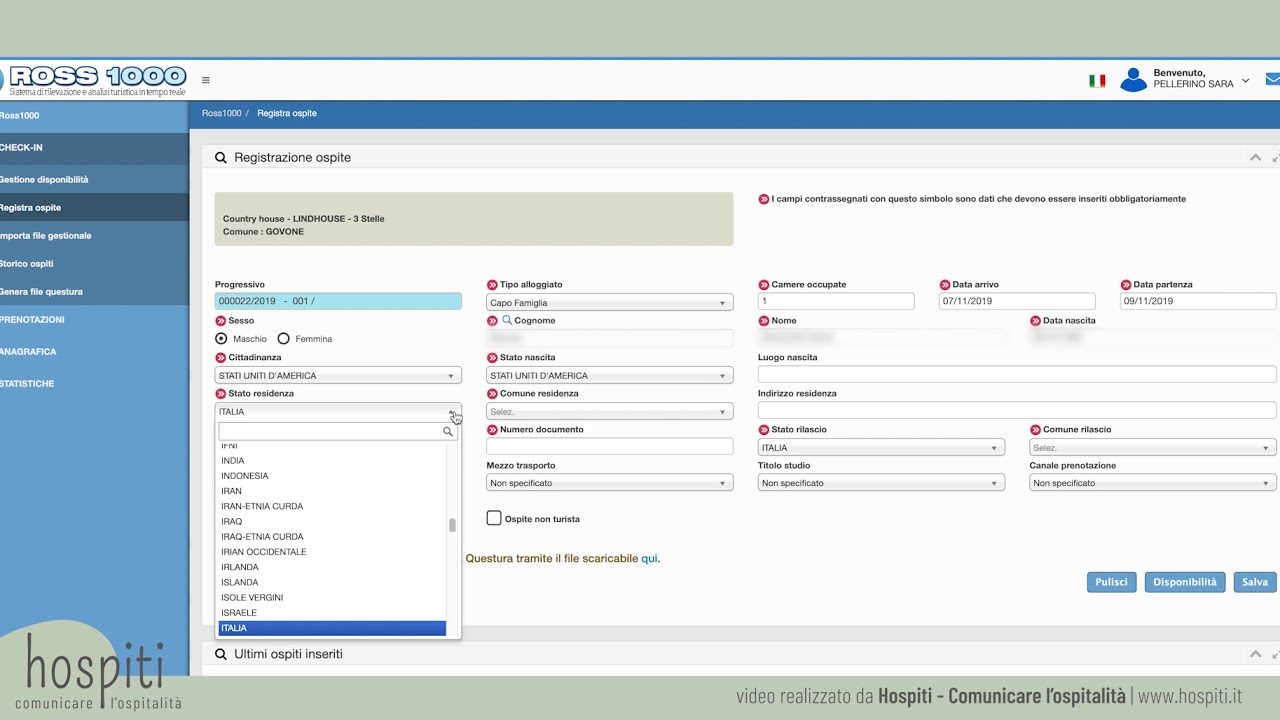The width and height of the screenshot is (1280, 720).
Task: Open the Comune residenza dropdown
Action: point(610,412)
